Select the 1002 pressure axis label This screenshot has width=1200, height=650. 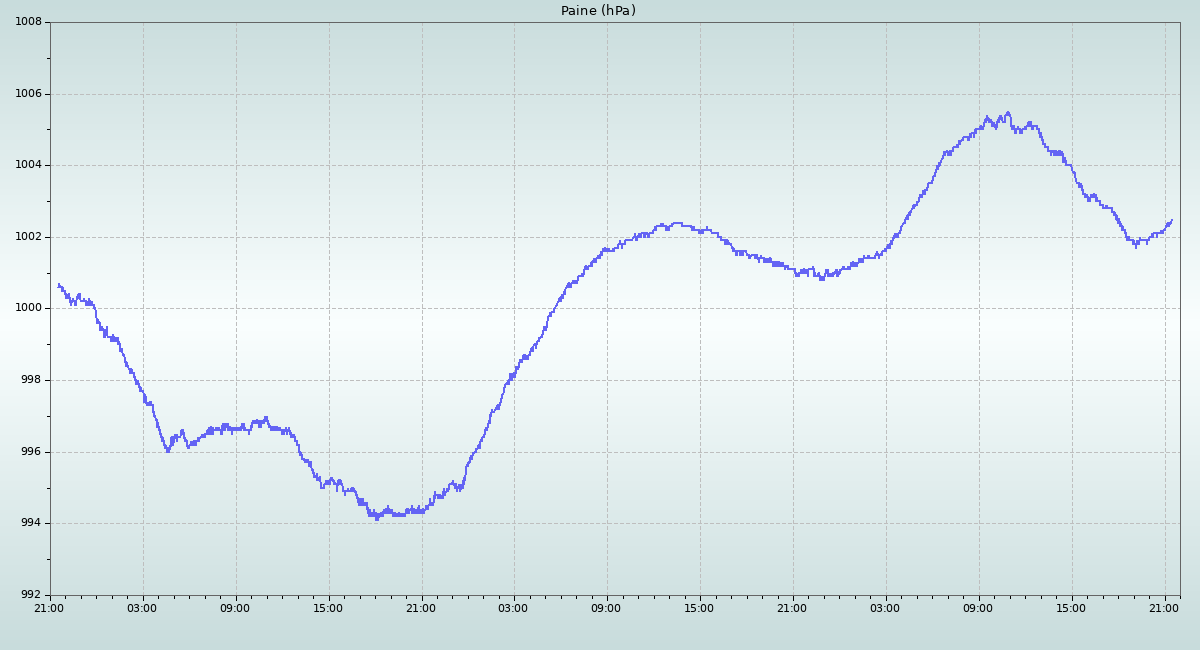point(28,237)
